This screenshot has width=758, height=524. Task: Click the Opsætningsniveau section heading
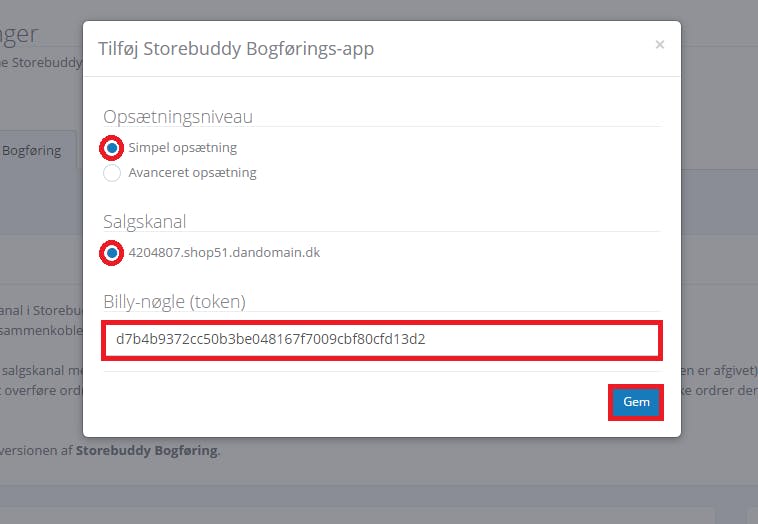[x=178, y=116]
